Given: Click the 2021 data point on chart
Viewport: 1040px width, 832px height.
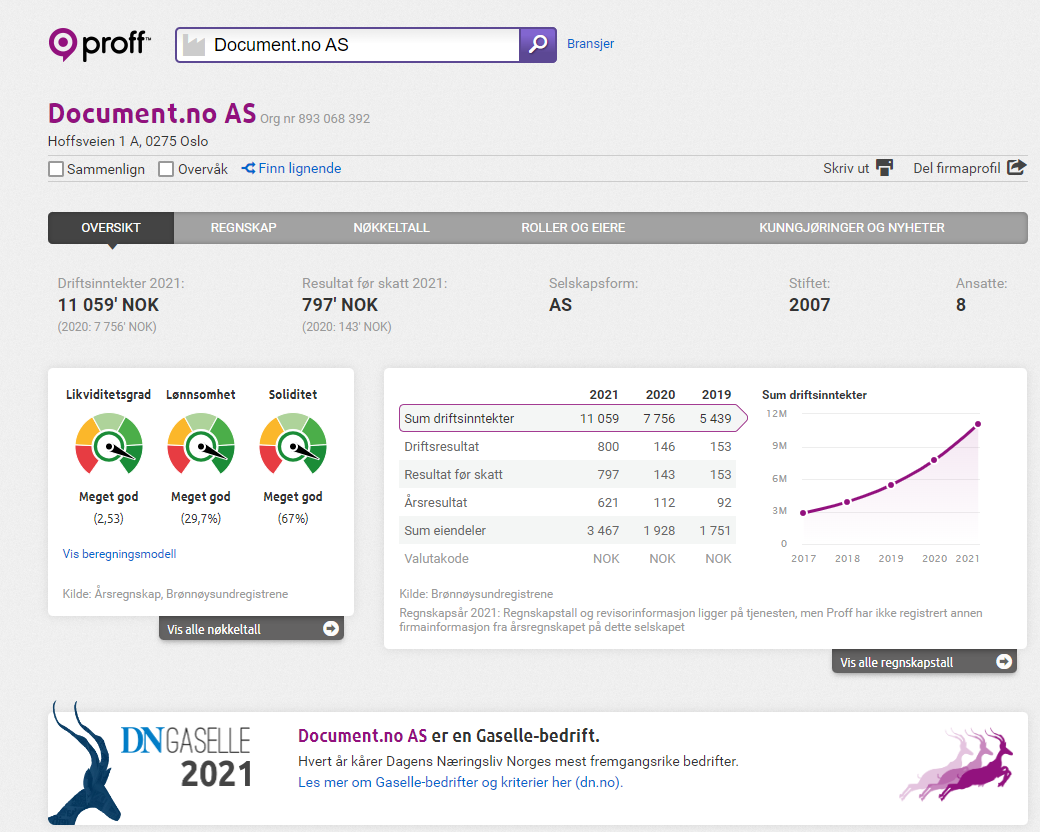Looking at the screenshot, I should click(x=978, y=424).
